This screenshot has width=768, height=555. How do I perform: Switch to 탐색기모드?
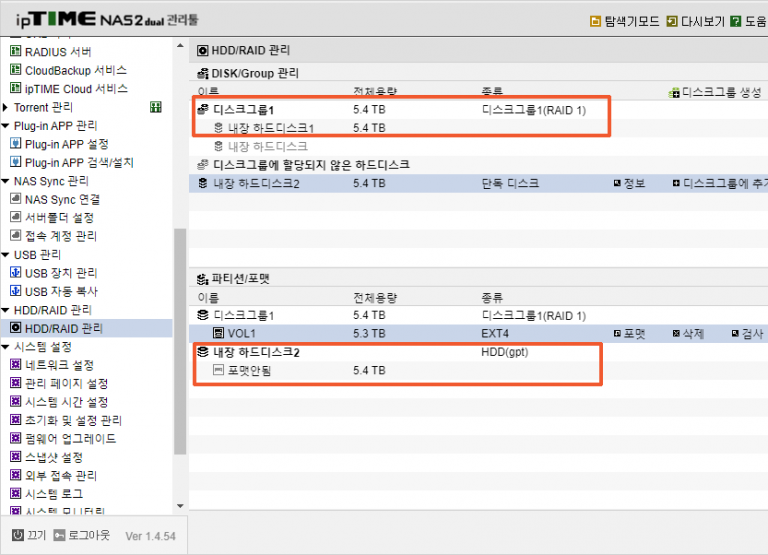pos(624,21)
